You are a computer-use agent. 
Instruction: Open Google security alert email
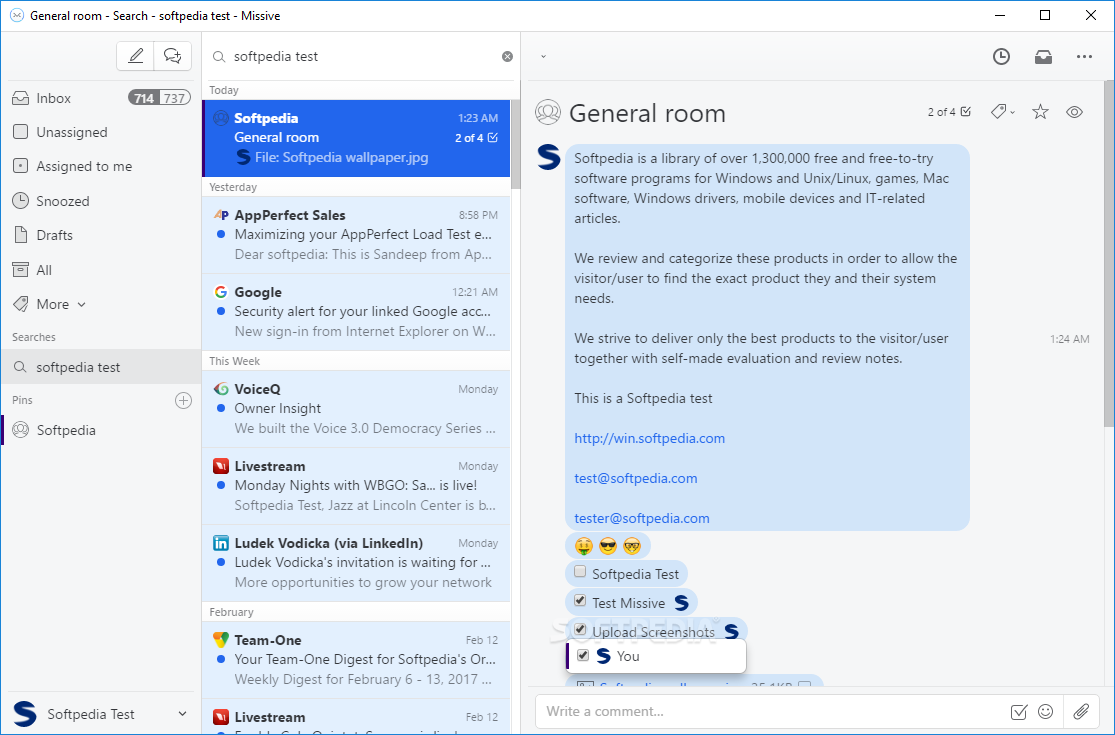point(356,311)
